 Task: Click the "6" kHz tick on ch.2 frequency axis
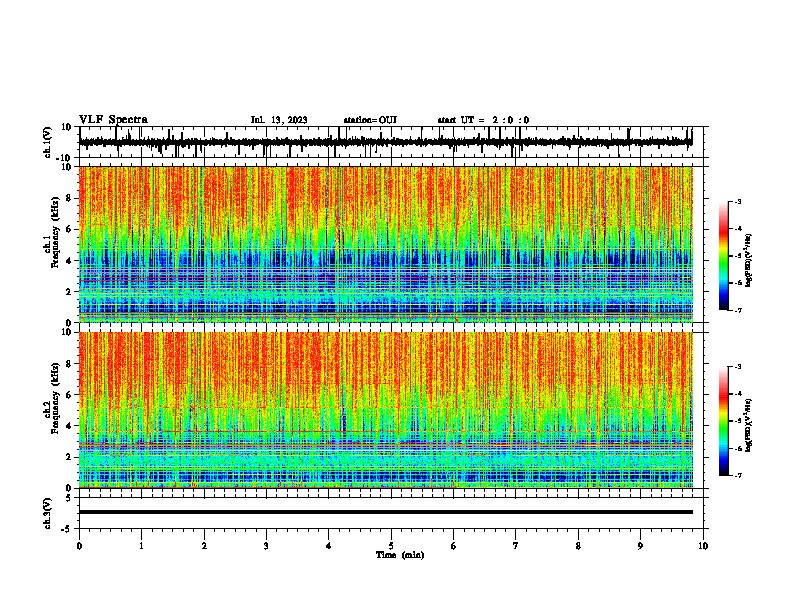point(69,395)
